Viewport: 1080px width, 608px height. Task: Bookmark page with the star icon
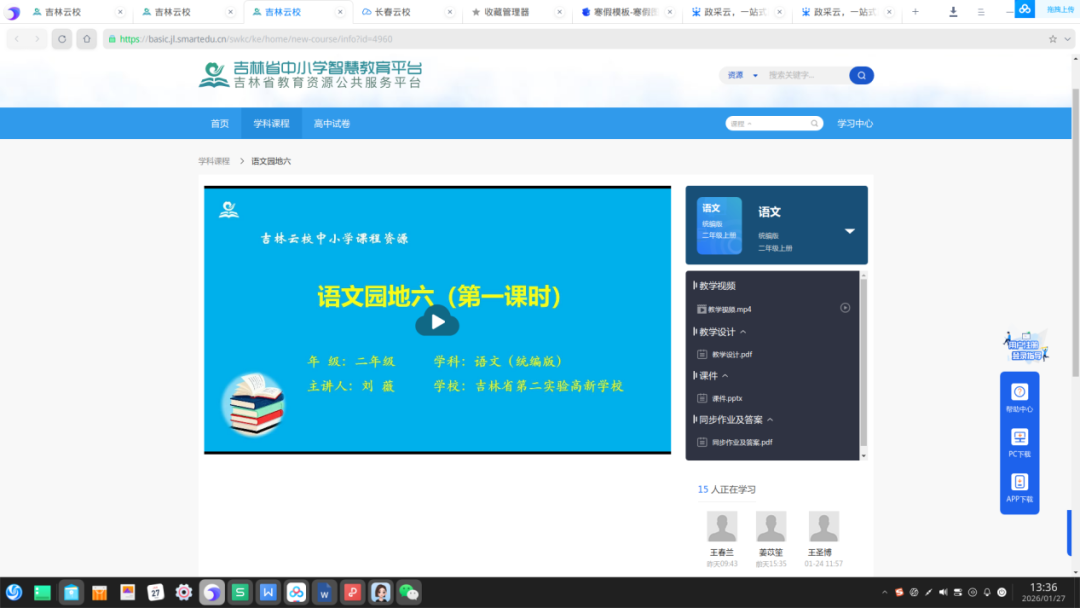1052,39
